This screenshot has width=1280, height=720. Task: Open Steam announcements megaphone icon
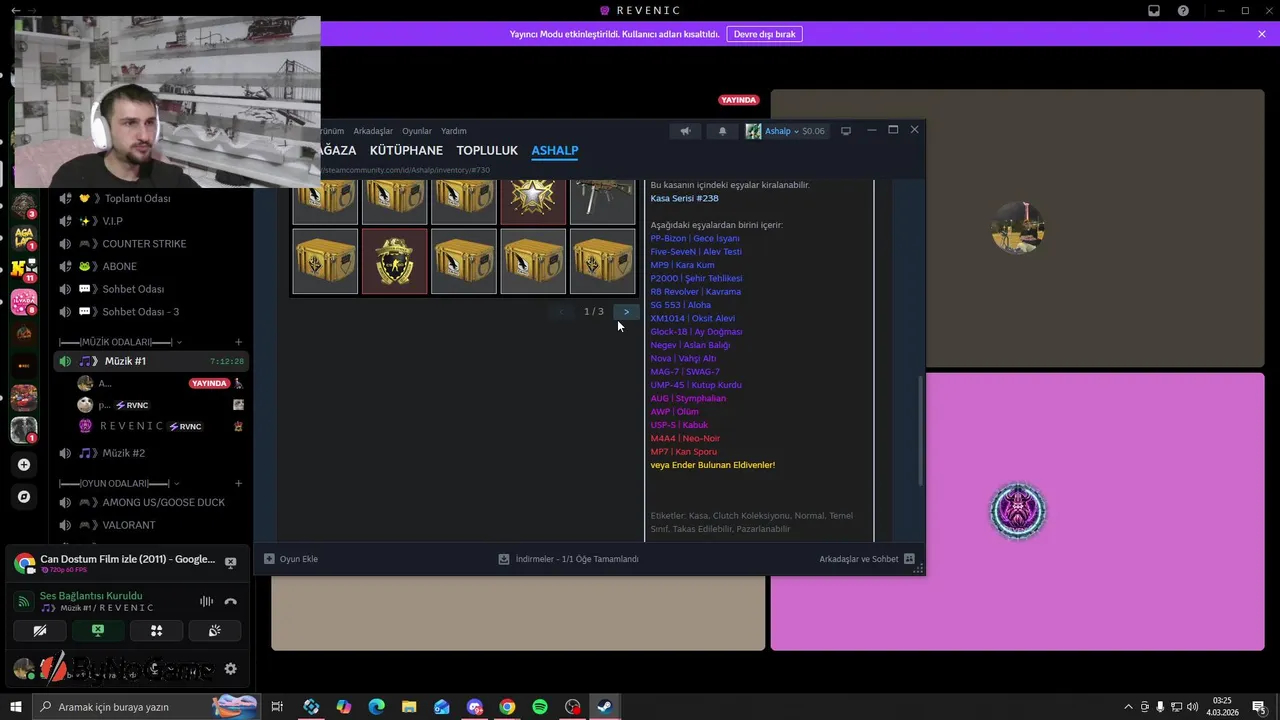(685, 131)
